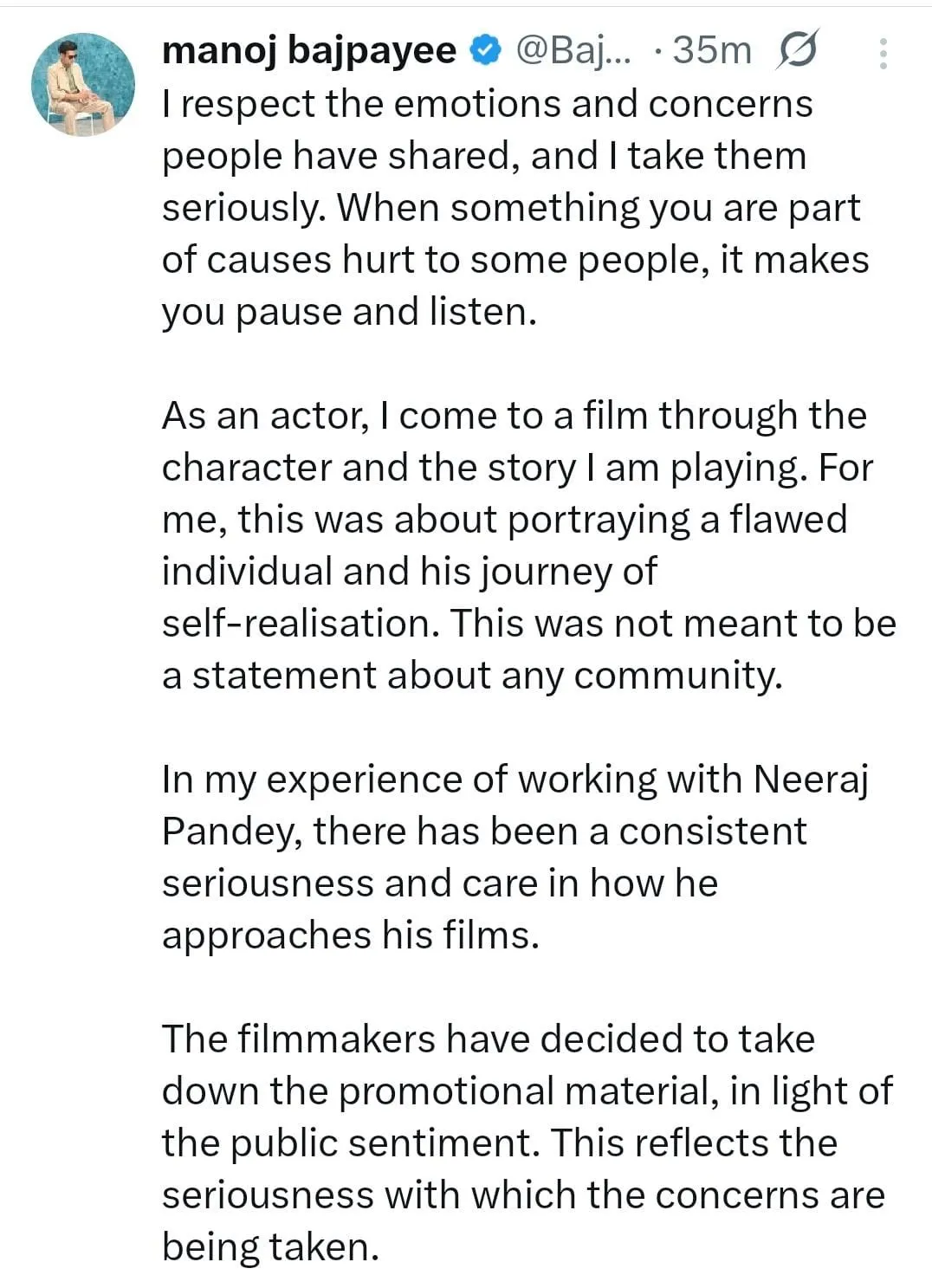This screenshot has height=1288, width=932.
Task: Click the "The filmmakers" paragraph opening
Action: point(298,1039)
